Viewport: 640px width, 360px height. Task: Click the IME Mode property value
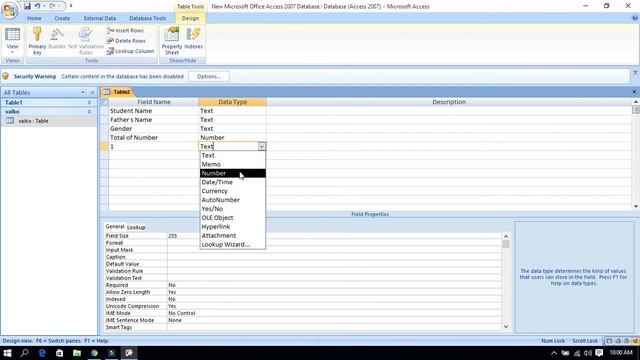tap(334, 313)
